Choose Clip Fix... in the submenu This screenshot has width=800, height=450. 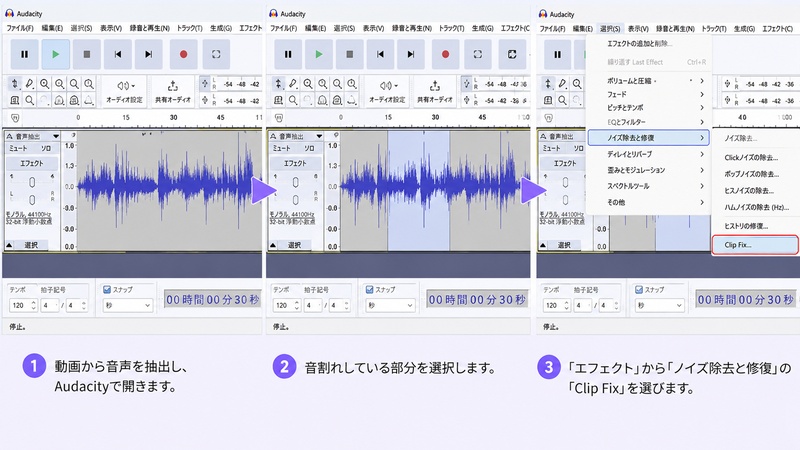pos(755,245)
